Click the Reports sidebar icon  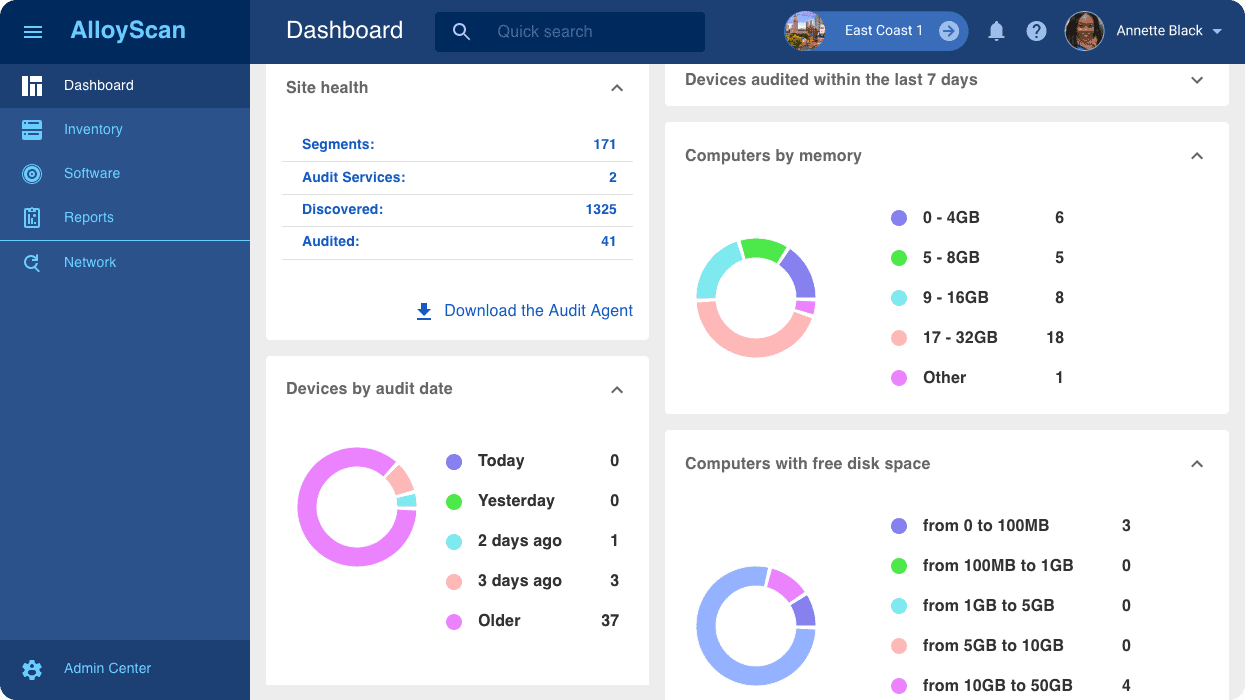(x=32, y=218)
